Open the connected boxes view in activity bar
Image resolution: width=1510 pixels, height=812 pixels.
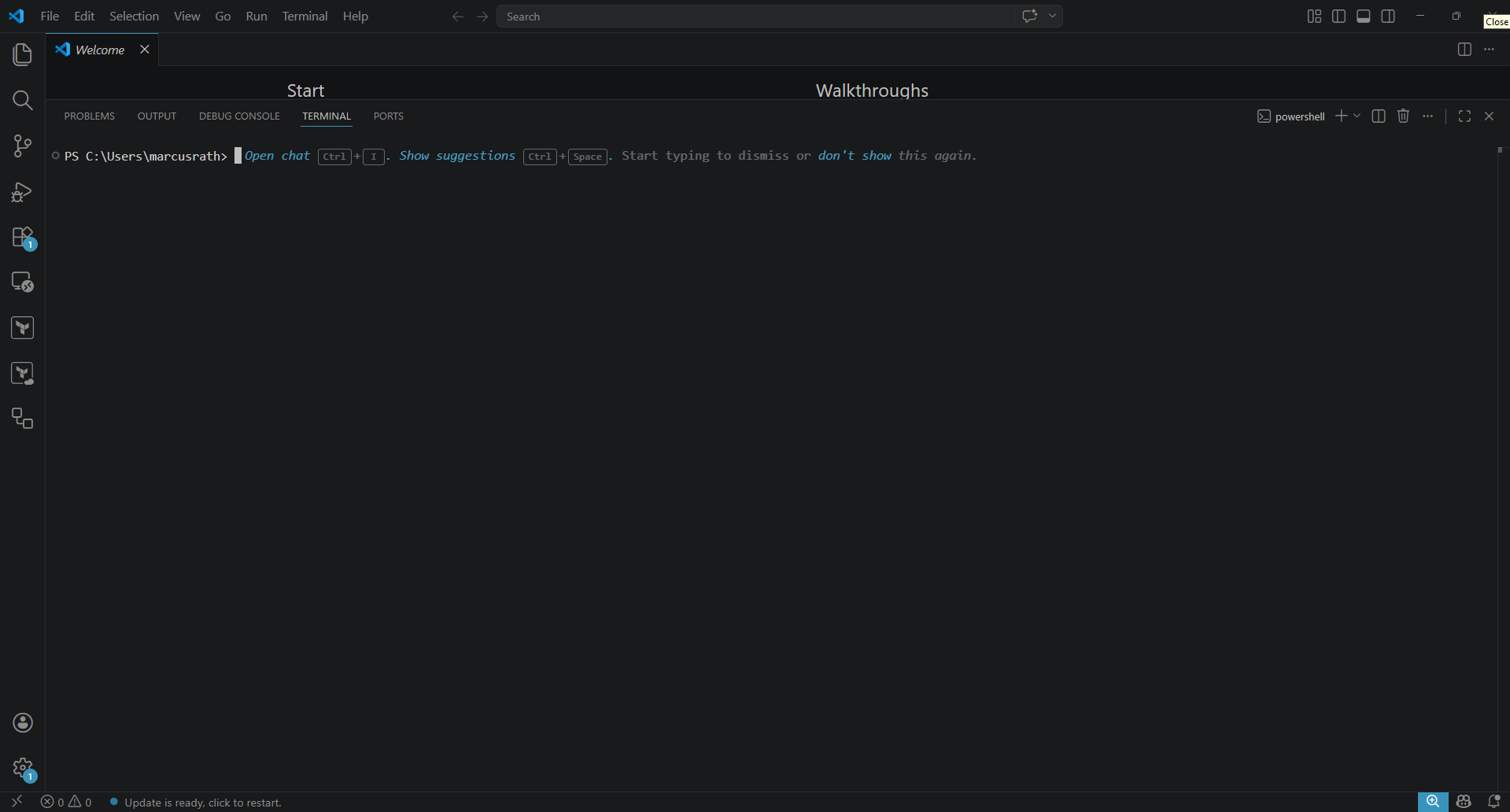pyautogui.click(x=23, y=418)
